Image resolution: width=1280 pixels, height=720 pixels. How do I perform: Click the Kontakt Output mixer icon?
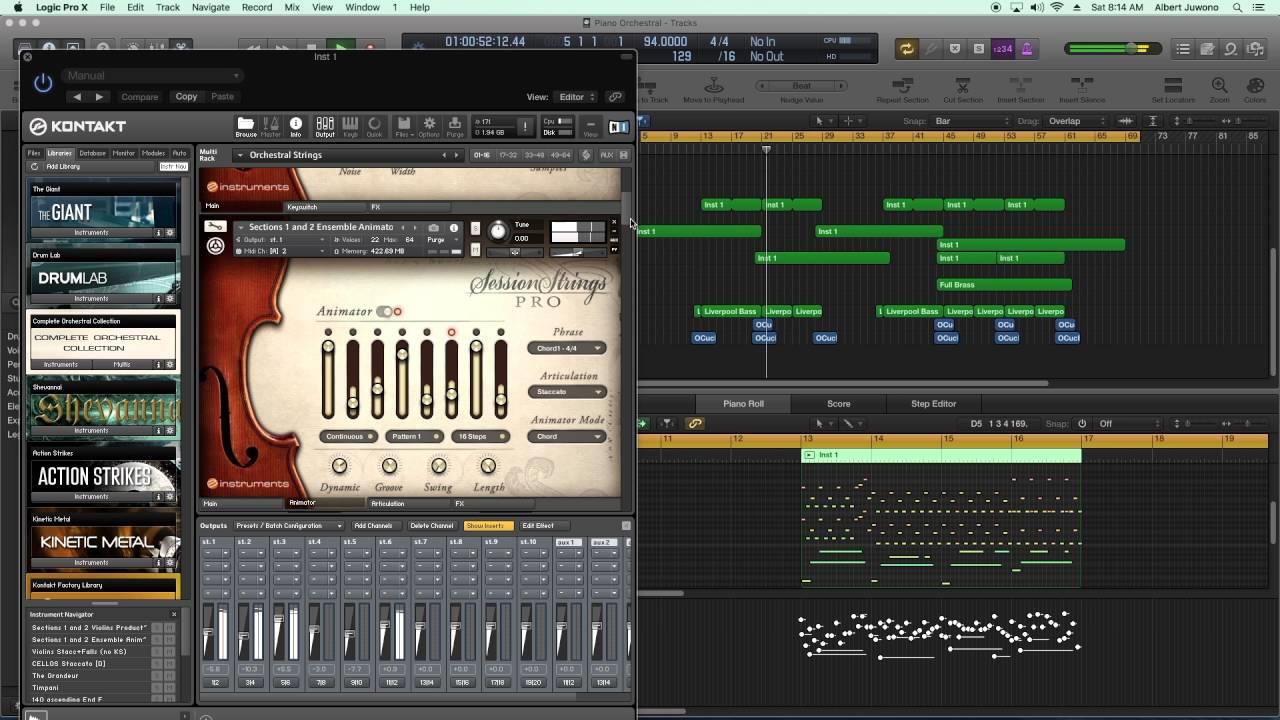[x=325, y=126]
